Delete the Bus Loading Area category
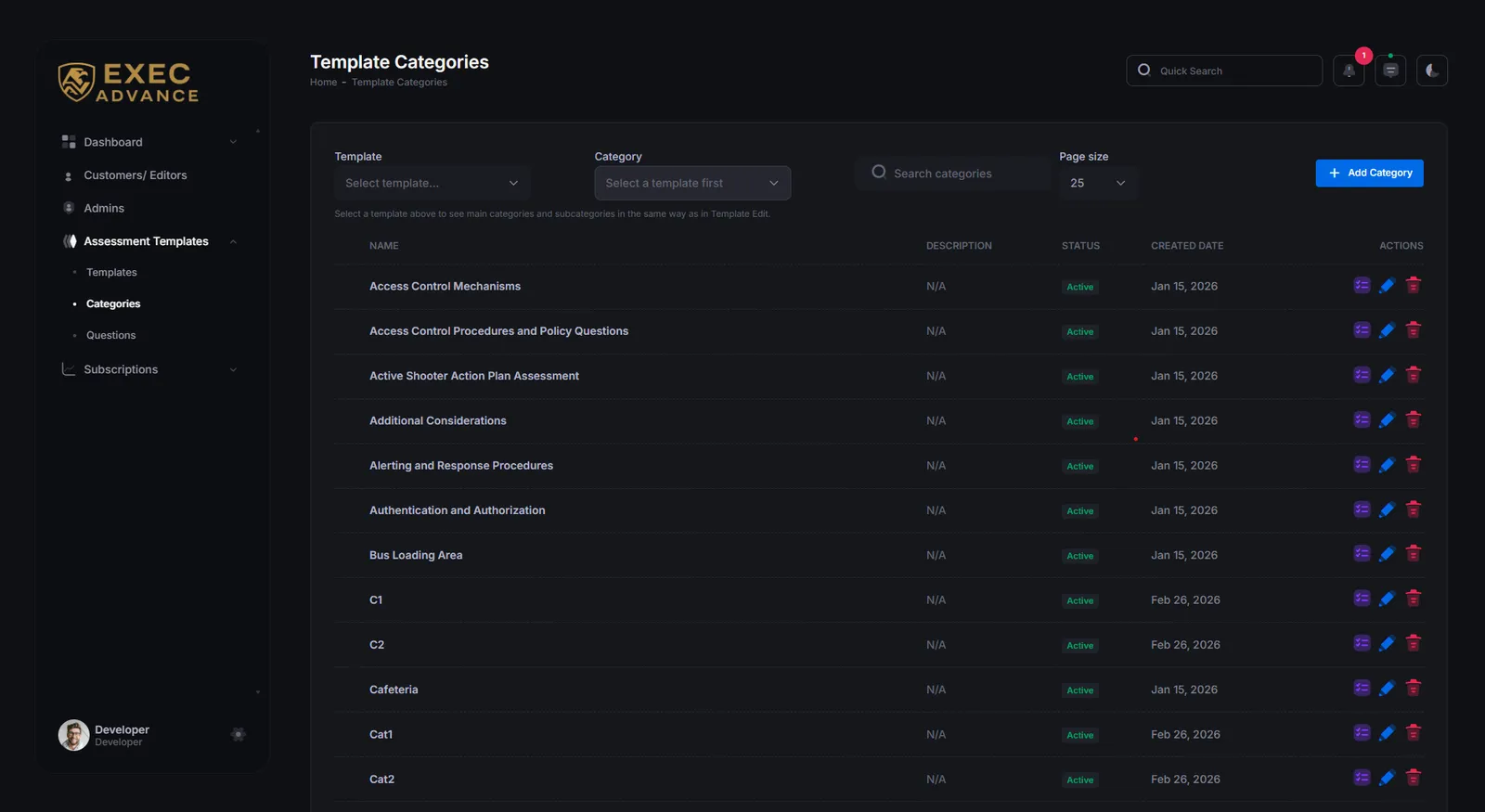The height and width of the screenshot is (812, 1485). point(1413,554)
